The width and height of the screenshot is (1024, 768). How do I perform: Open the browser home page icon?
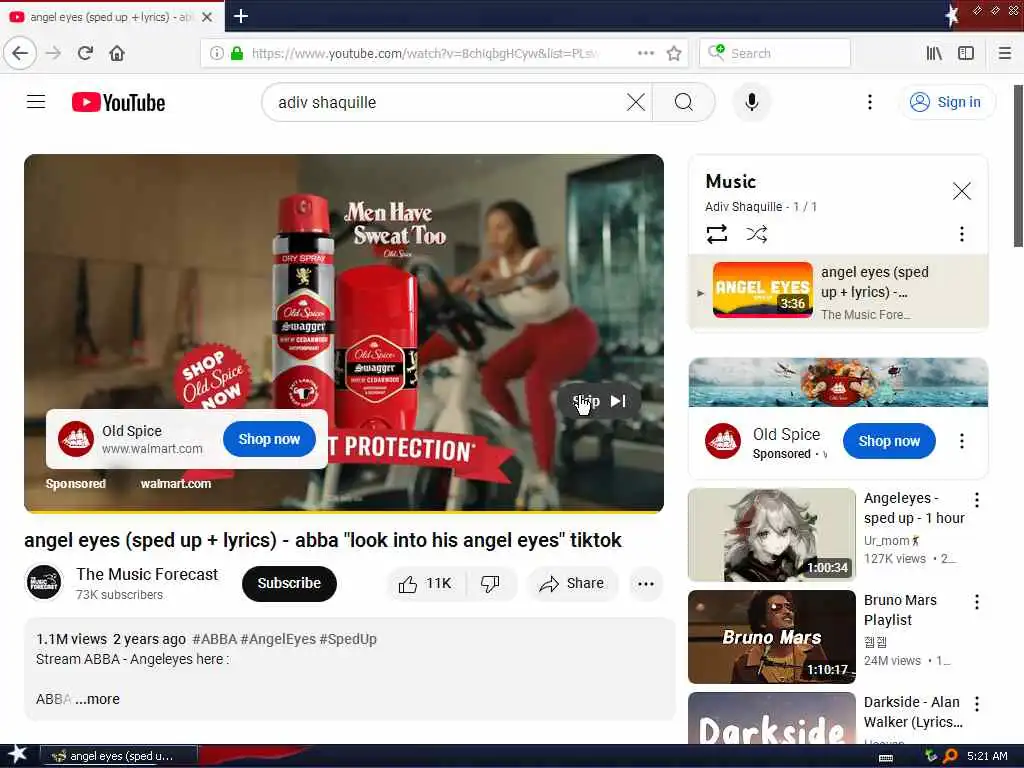[117, 53]
